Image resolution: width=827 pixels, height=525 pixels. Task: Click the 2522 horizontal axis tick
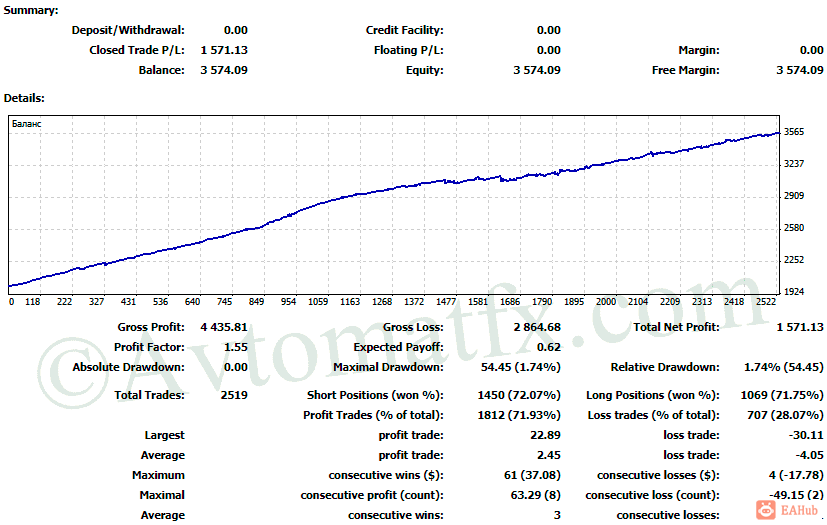[x=766, y=302]
